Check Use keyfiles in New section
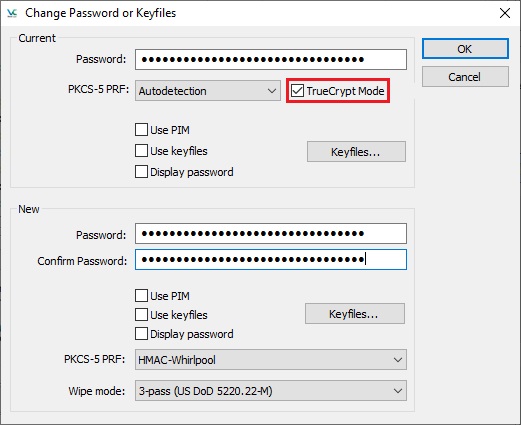The height and width of the screenshot is (425, 521). [141, 315]
